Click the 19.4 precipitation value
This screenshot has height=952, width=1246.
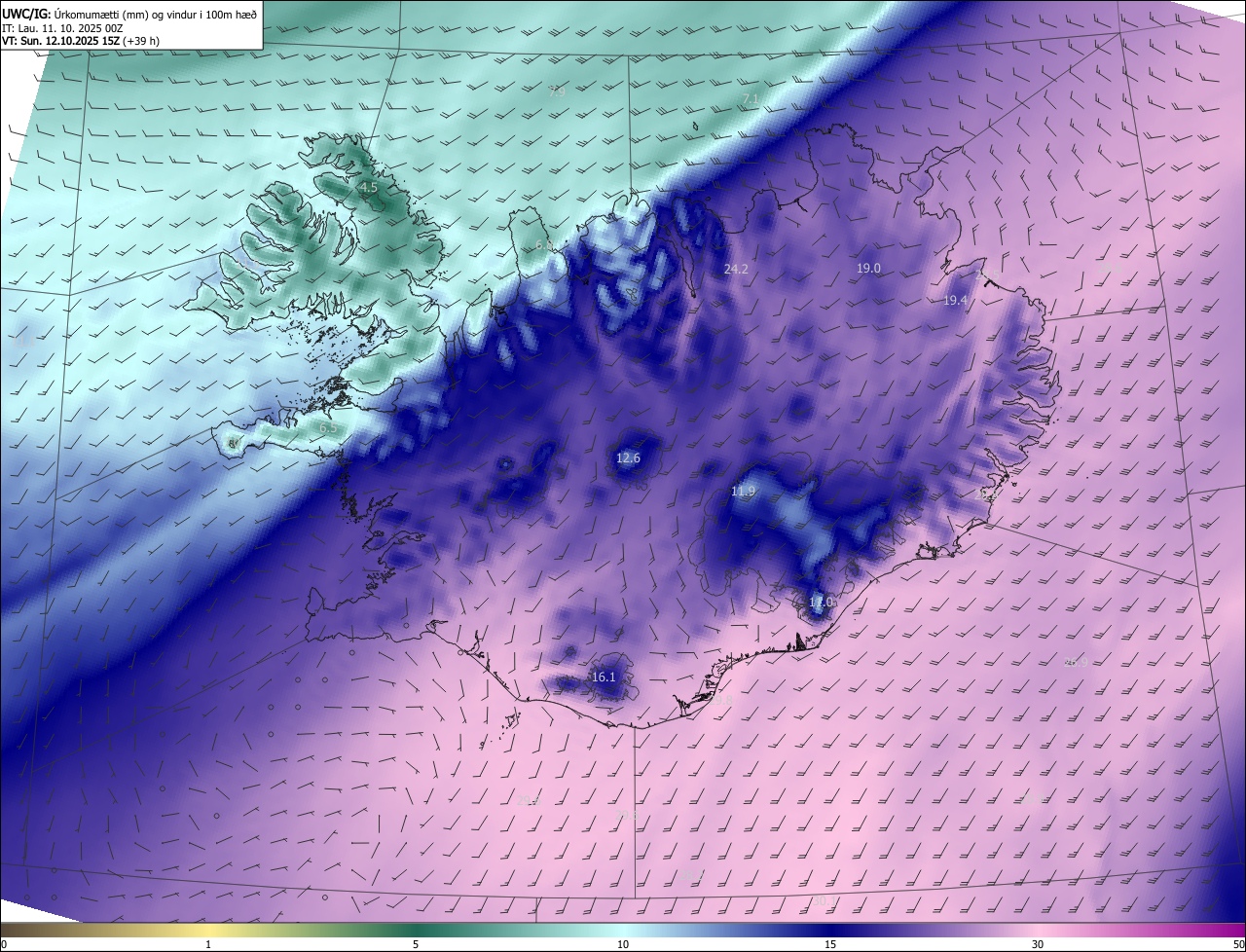pyautogui.click(x=955, y=301)
